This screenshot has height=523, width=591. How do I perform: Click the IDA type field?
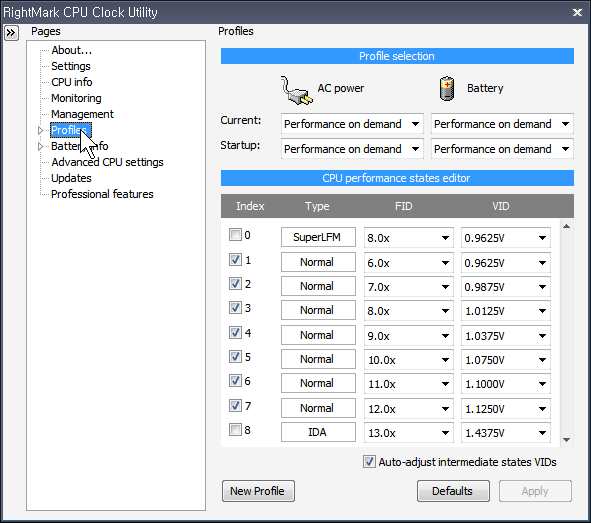tap(318, 432)
